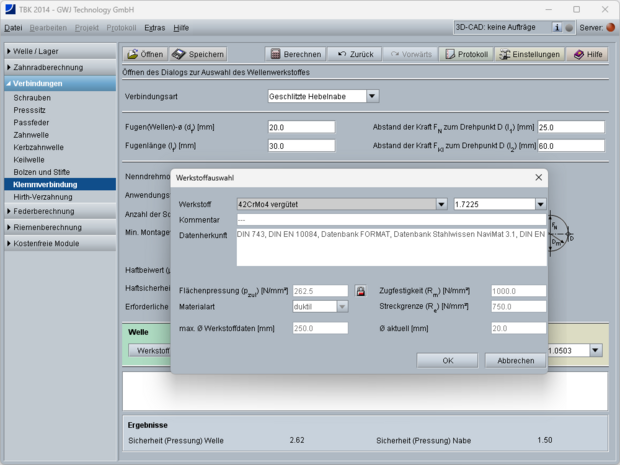
Task: Open the Einstellungen settings
Action: coord(530,54)
